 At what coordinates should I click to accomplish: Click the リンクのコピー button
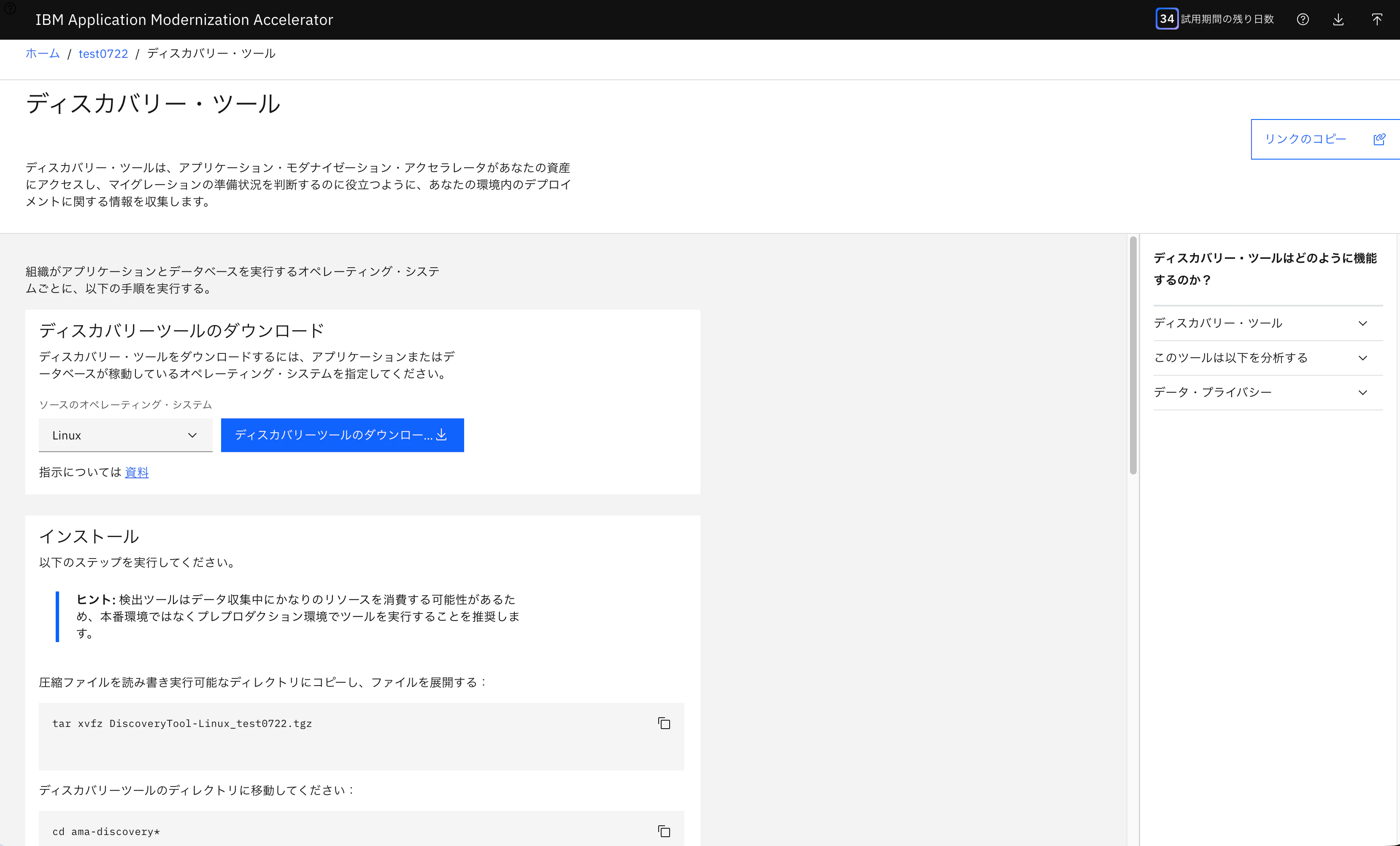tap(1325, 139)
